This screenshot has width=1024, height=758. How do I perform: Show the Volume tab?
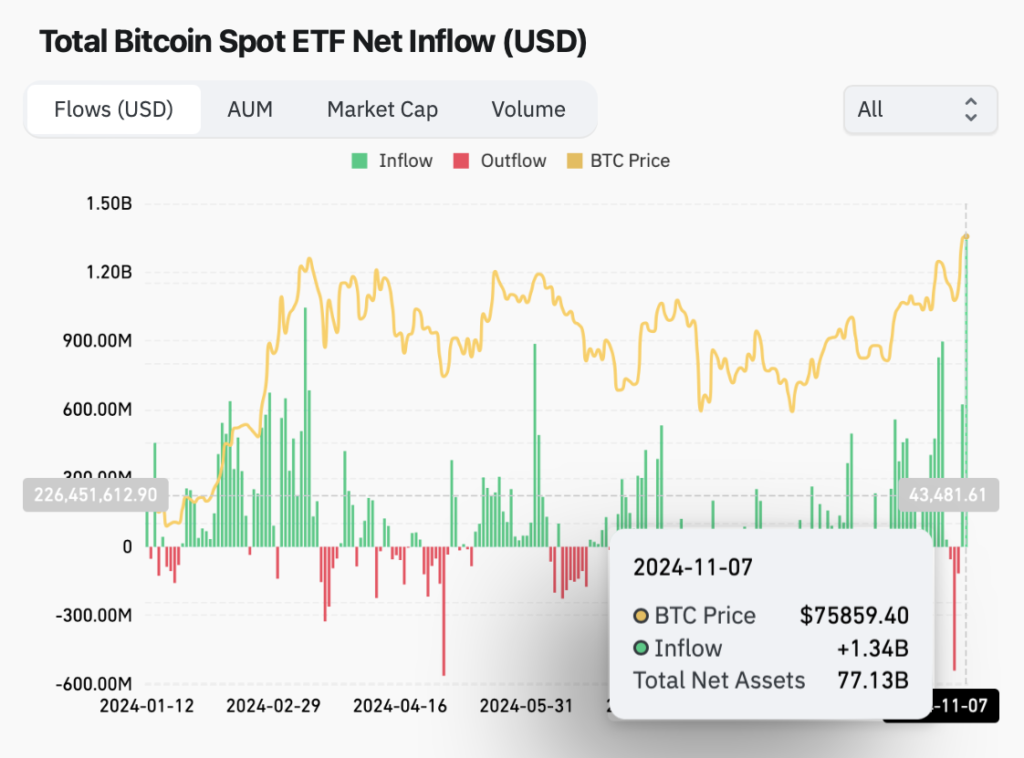pos(528,109)
